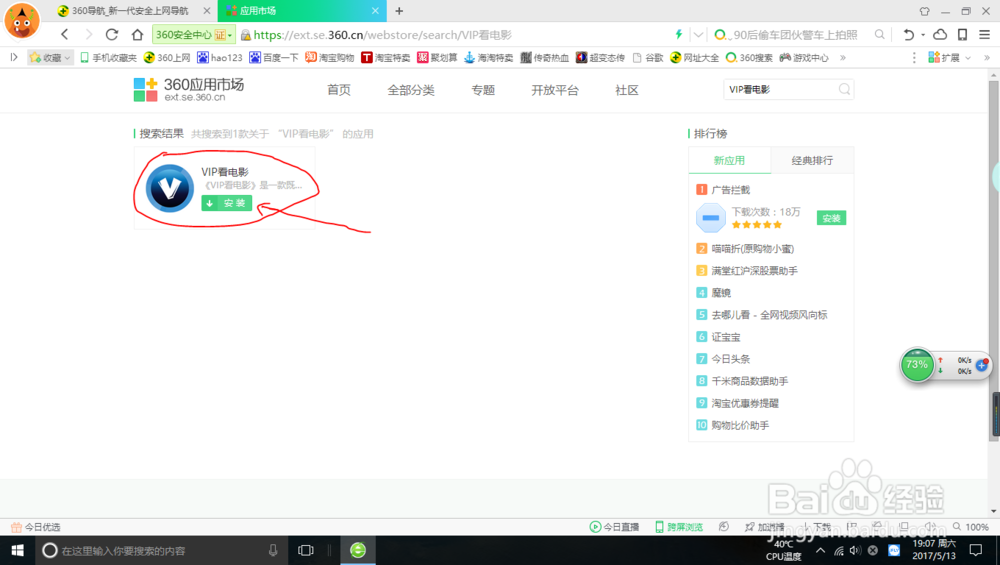Open the 开放平台 nav item

(x=555, y=90)
